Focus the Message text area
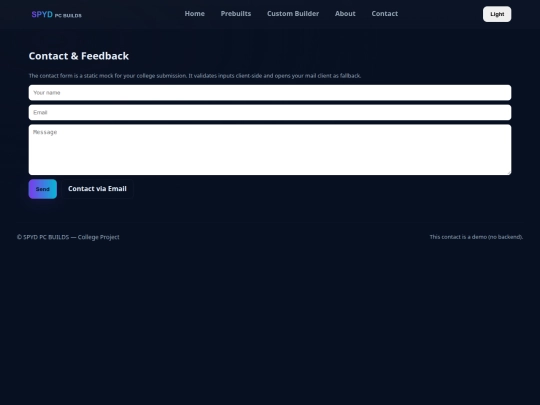 click(270, 150)
